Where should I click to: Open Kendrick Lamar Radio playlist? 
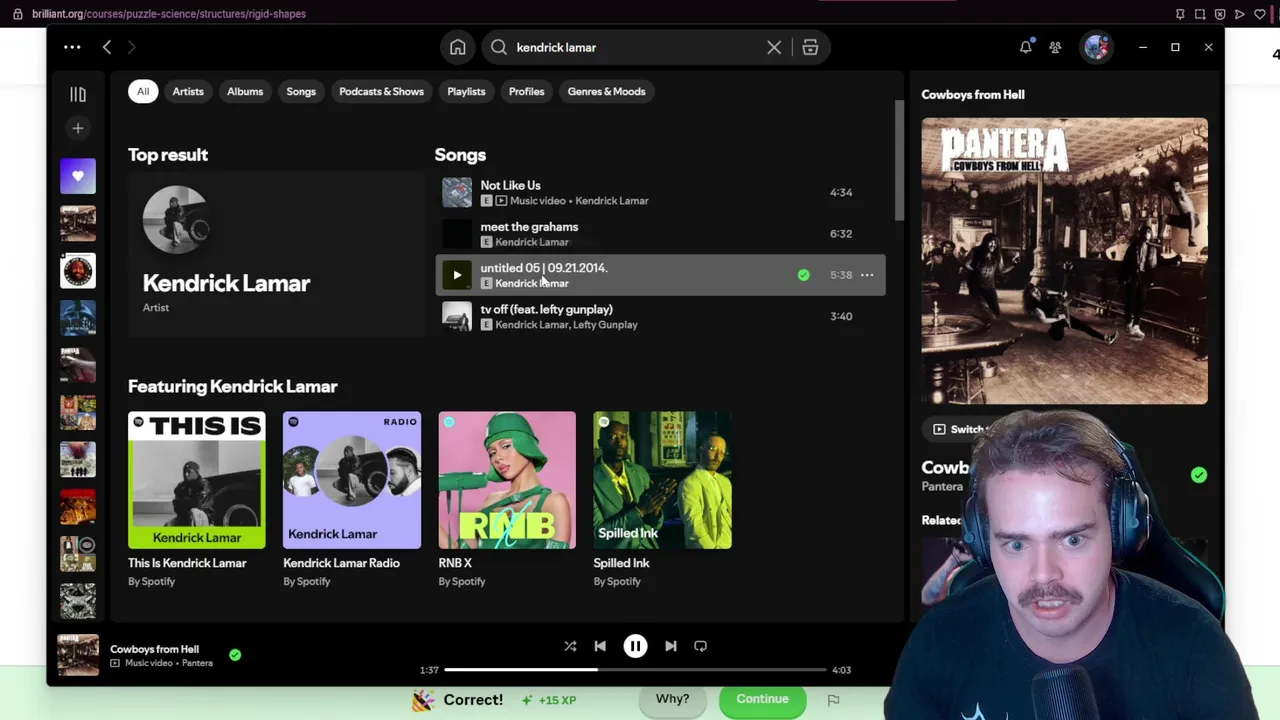352,480
